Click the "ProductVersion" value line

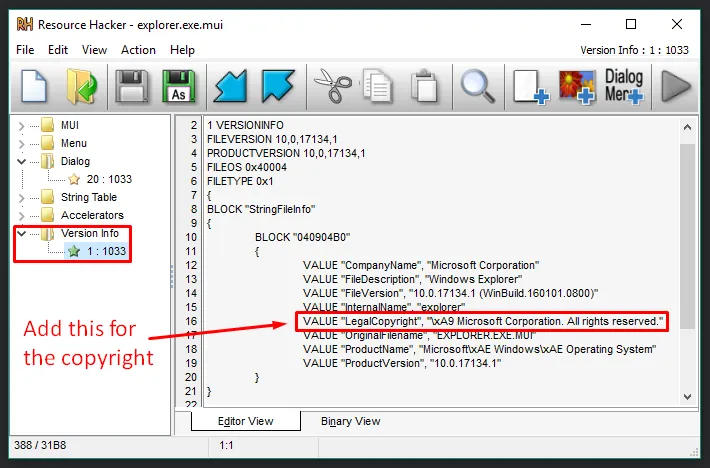[x=402, y=364]
